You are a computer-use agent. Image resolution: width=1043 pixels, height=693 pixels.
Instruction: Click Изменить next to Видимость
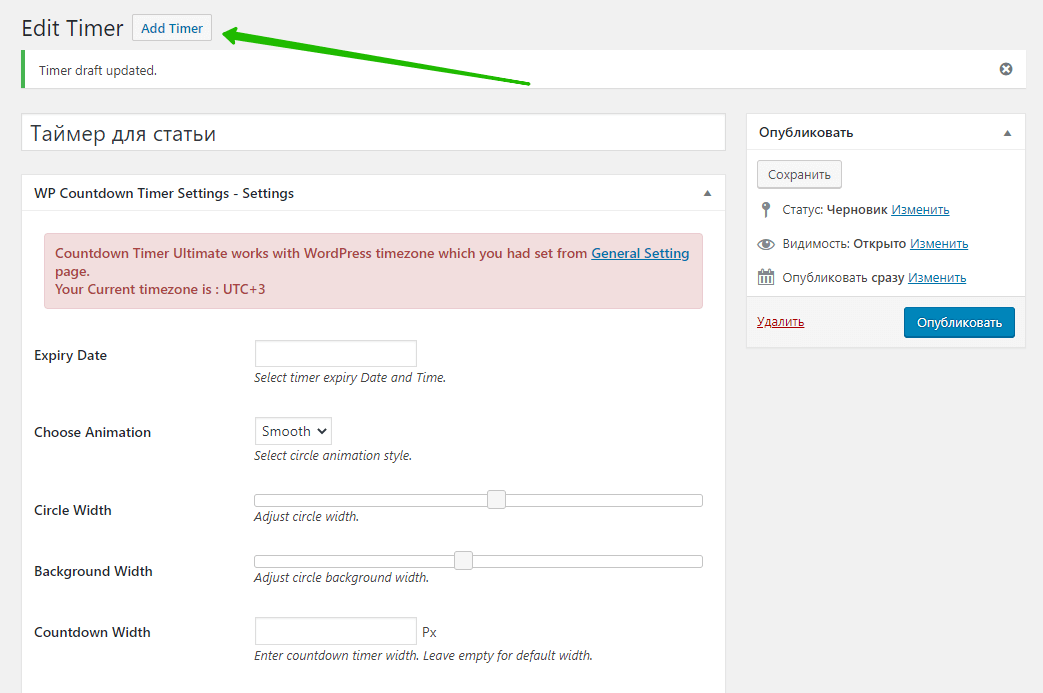click(x=939, y=243)
